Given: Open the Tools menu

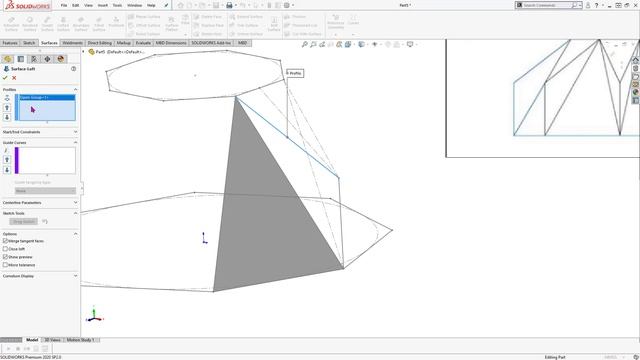Looking at the screenshot, I should [x=117, y=5].
